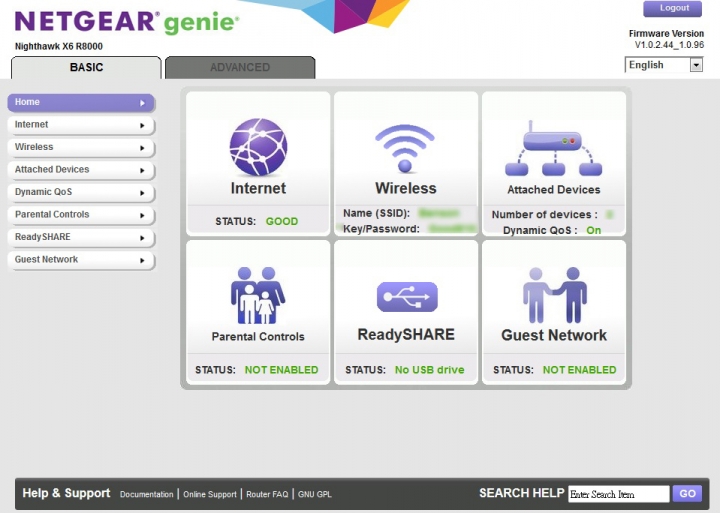
Task: Click the Dynamic QoS On value
Action: (594, 231)
